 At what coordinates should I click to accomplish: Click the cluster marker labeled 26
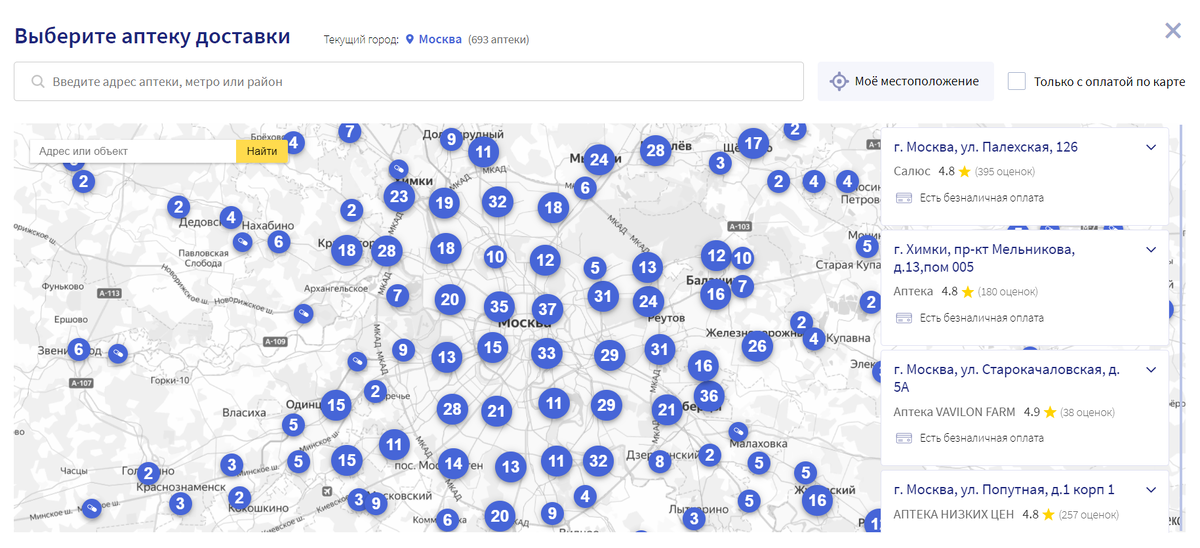pos(757,347)
